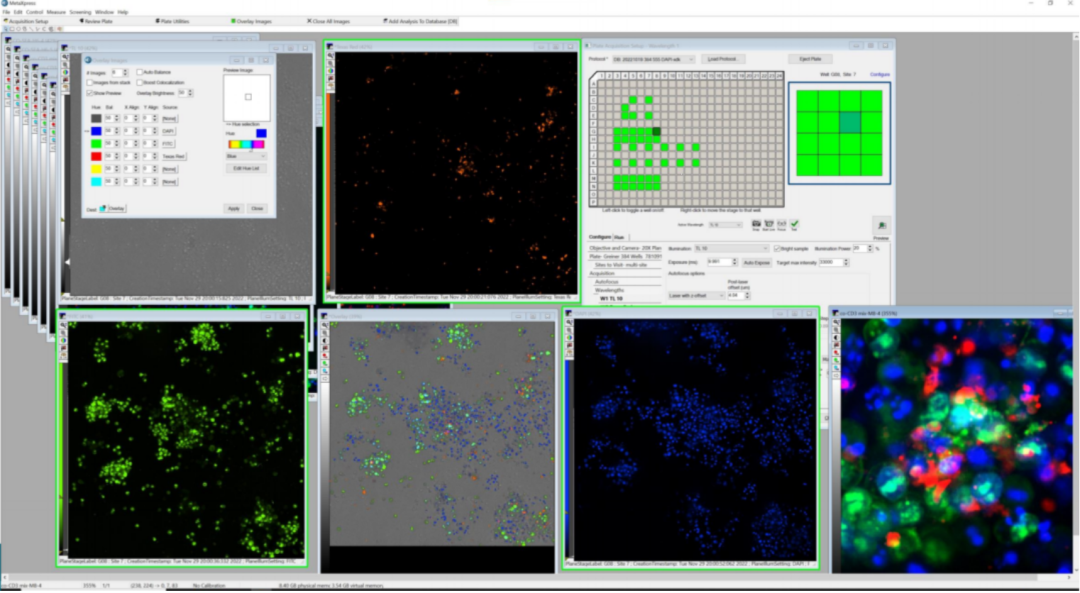Enable the Auto Balance checkbox
Viewport: 1080px width, 593px height.
[x=140, y=73]
